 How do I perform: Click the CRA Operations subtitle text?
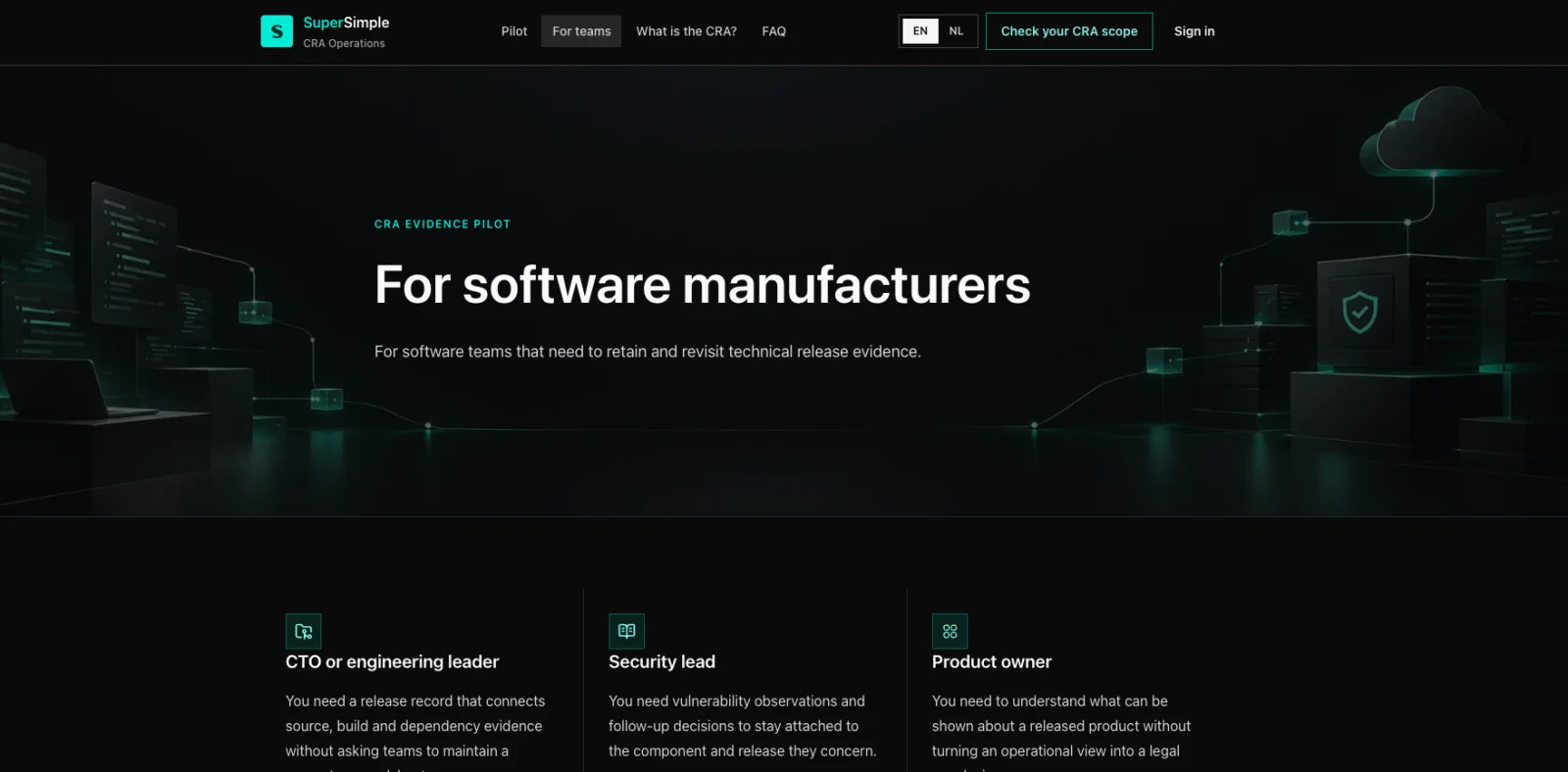[344, 43]
